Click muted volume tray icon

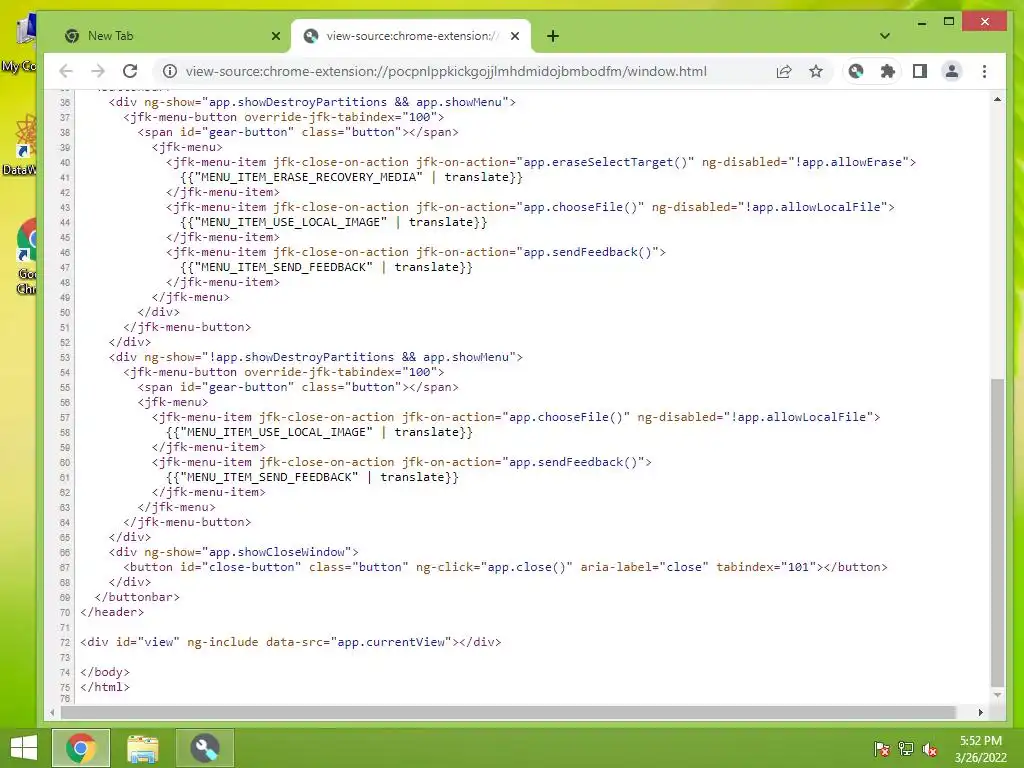coord(930,749)
